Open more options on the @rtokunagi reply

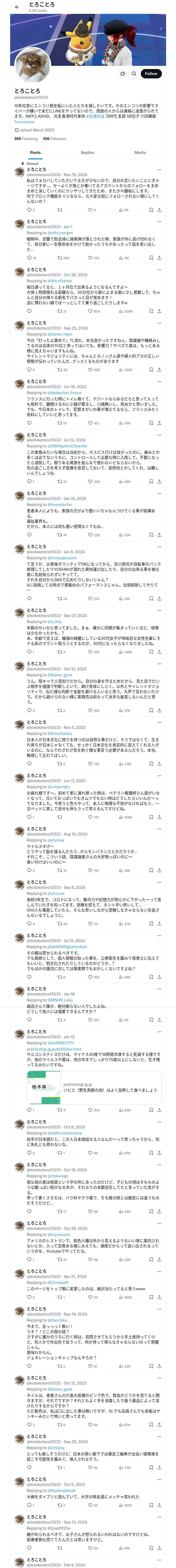click(x=160, y=1165)
